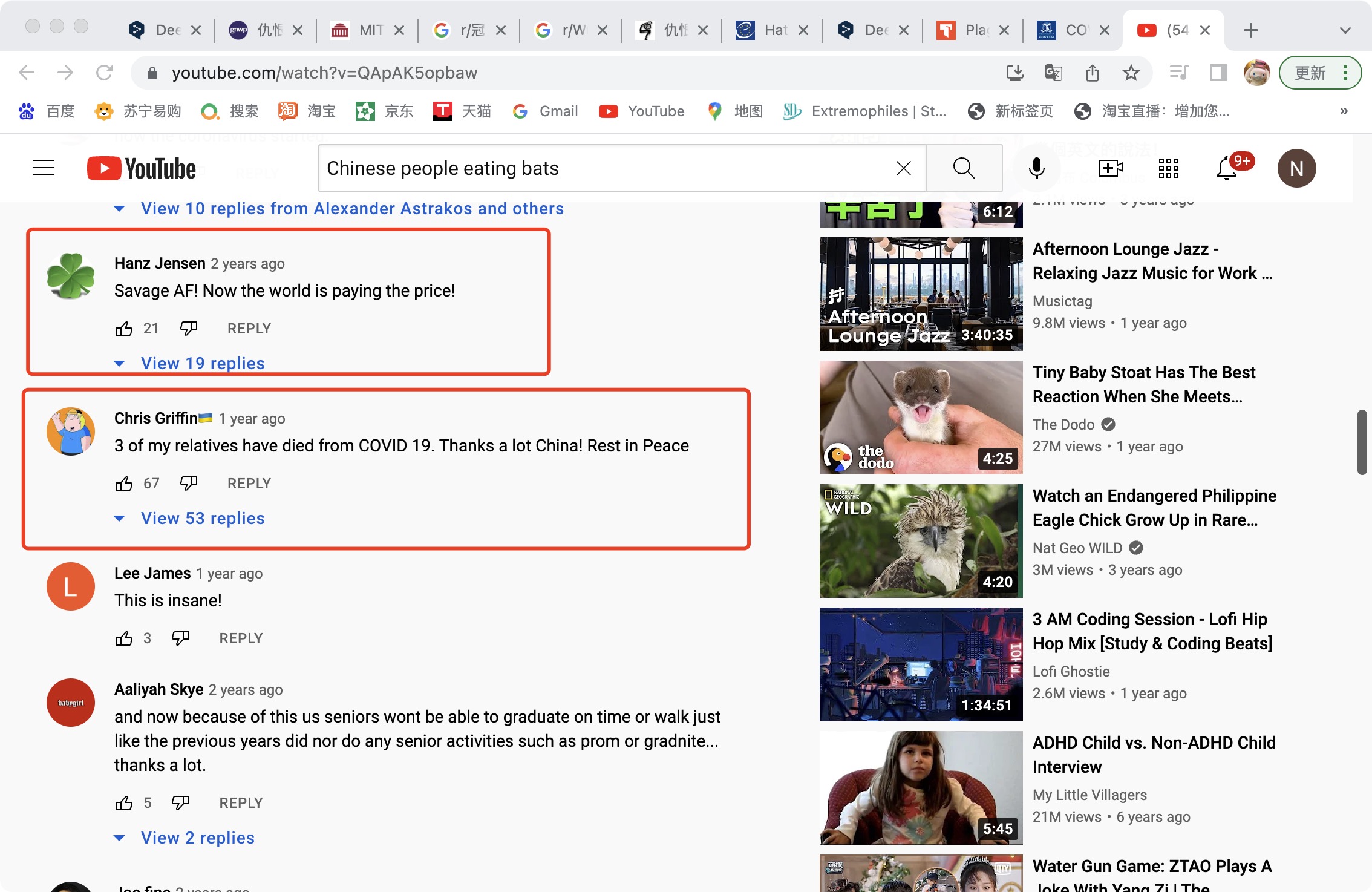Viewport: 1372px width, 892px height.
Task: Open Afternoon Lounge Jazz video thumbnail
Action: pos(921,294)
